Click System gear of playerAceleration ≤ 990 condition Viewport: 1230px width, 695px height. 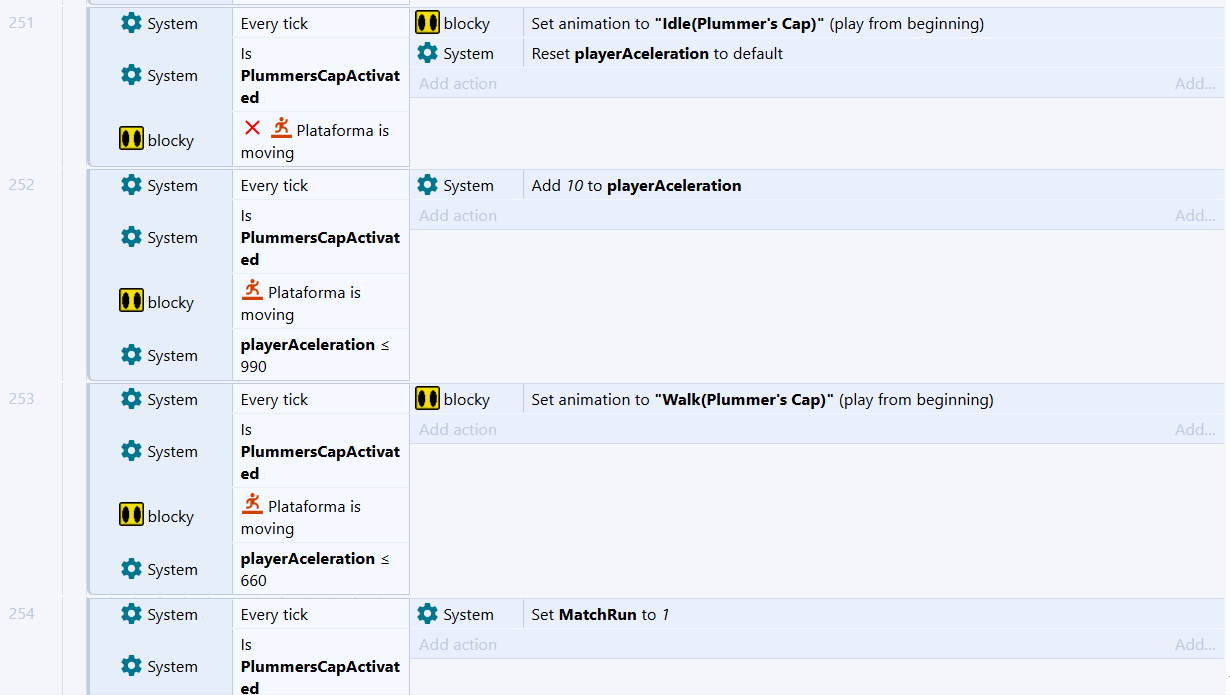pyautogui.click(x=131, y=355)
